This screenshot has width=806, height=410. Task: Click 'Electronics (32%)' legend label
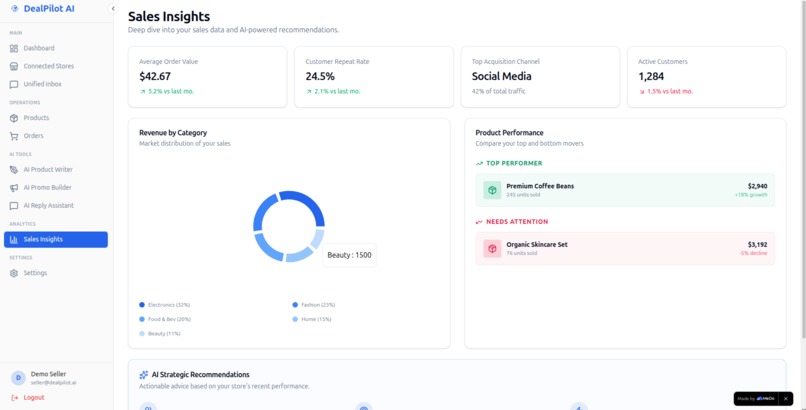pyautogui.click(x=169, y=305)
